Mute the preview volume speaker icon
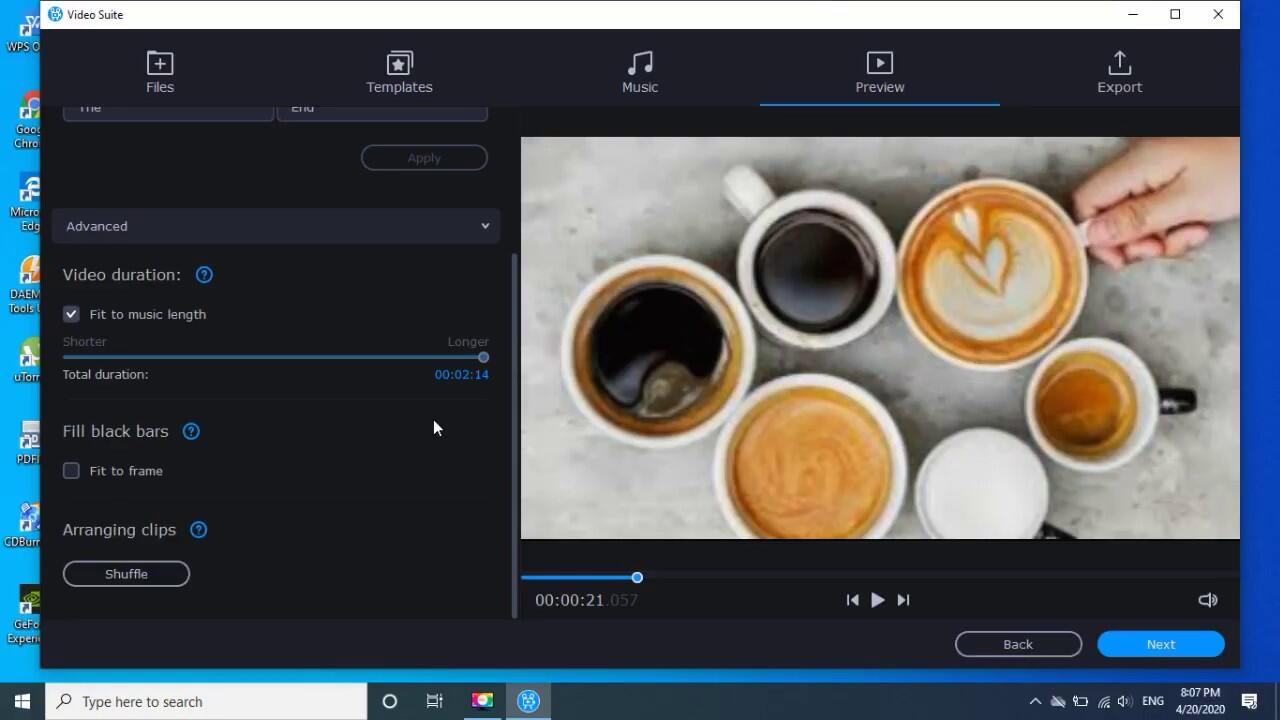This screenshot has height=720, width=1280. click(x=1207, y=600)
